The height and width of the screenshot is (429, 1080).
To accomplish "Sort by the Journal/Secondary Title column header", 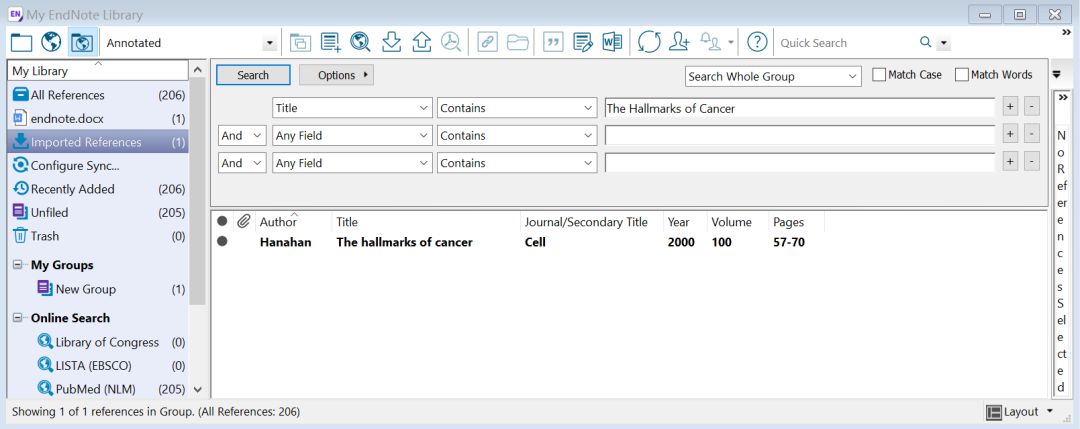I will [x=592, y=222].
